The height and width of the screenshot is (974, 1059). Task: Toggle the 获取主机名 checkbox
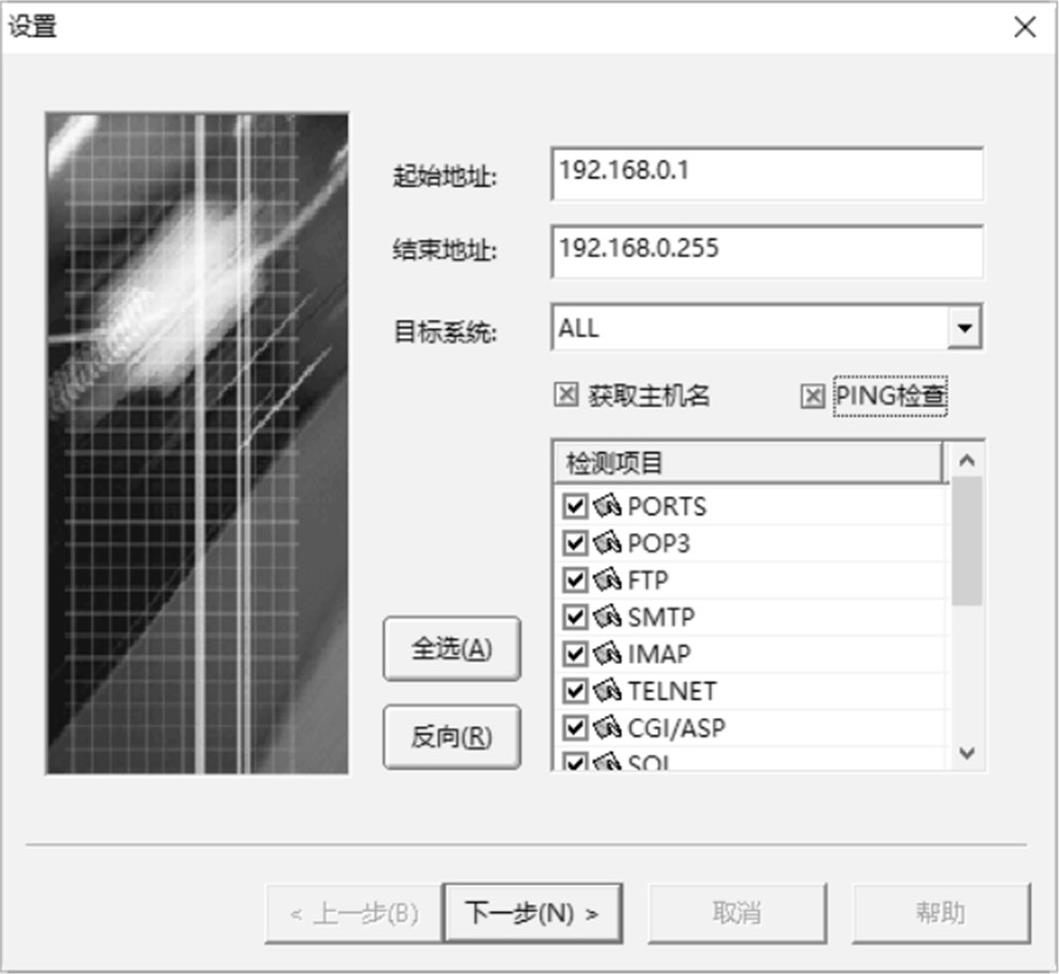tap(566, 394)
